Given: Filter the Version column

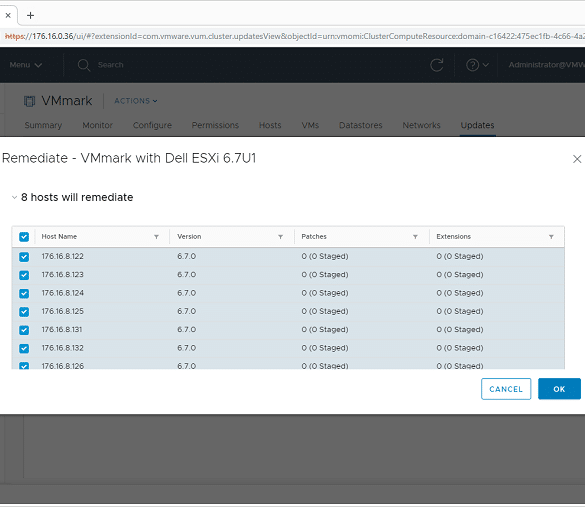Looking at the screenshot, I should (280, 237).
